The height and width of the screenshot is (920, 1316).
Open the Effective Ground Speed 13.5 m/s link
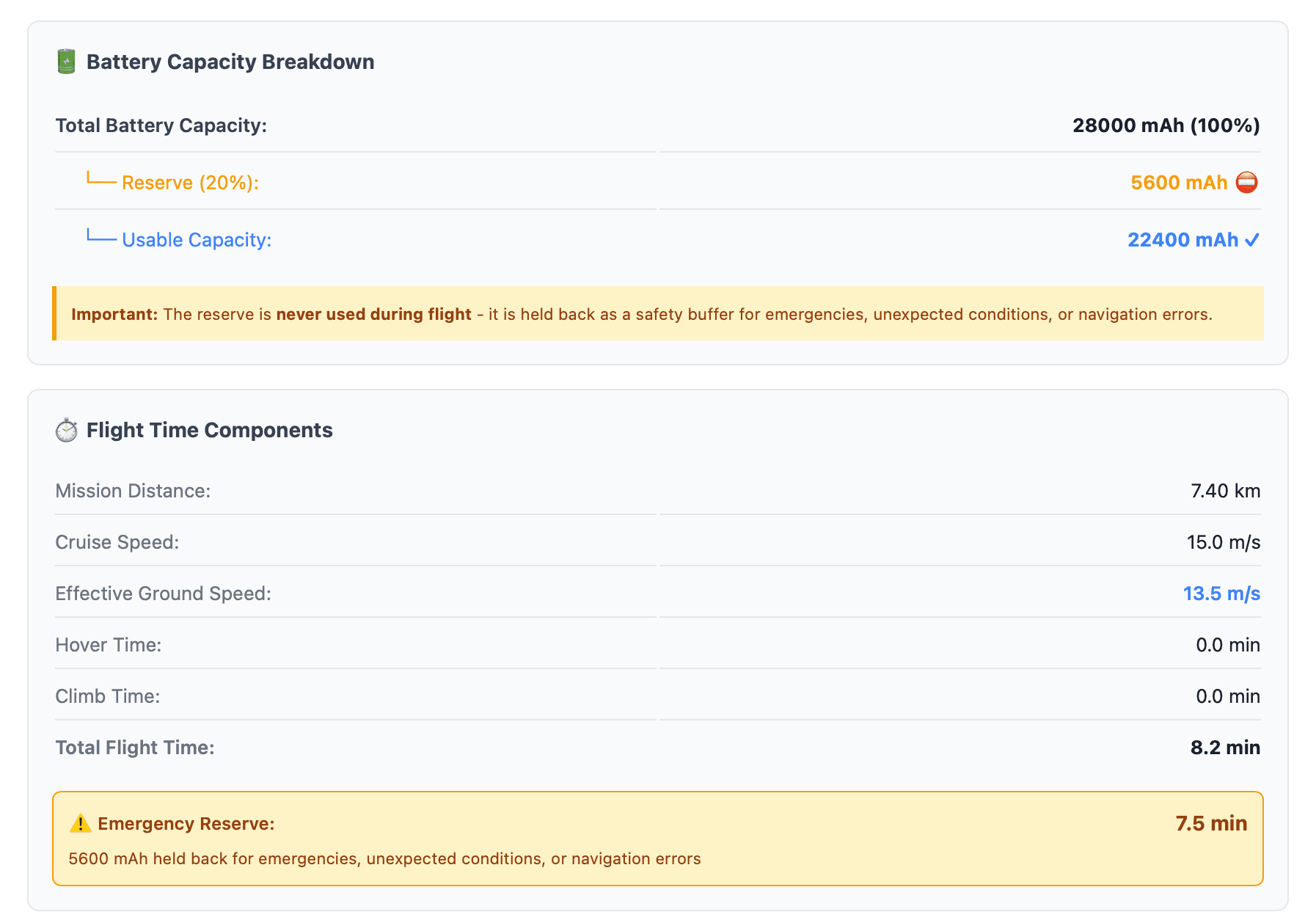(x=1221, y=593)
